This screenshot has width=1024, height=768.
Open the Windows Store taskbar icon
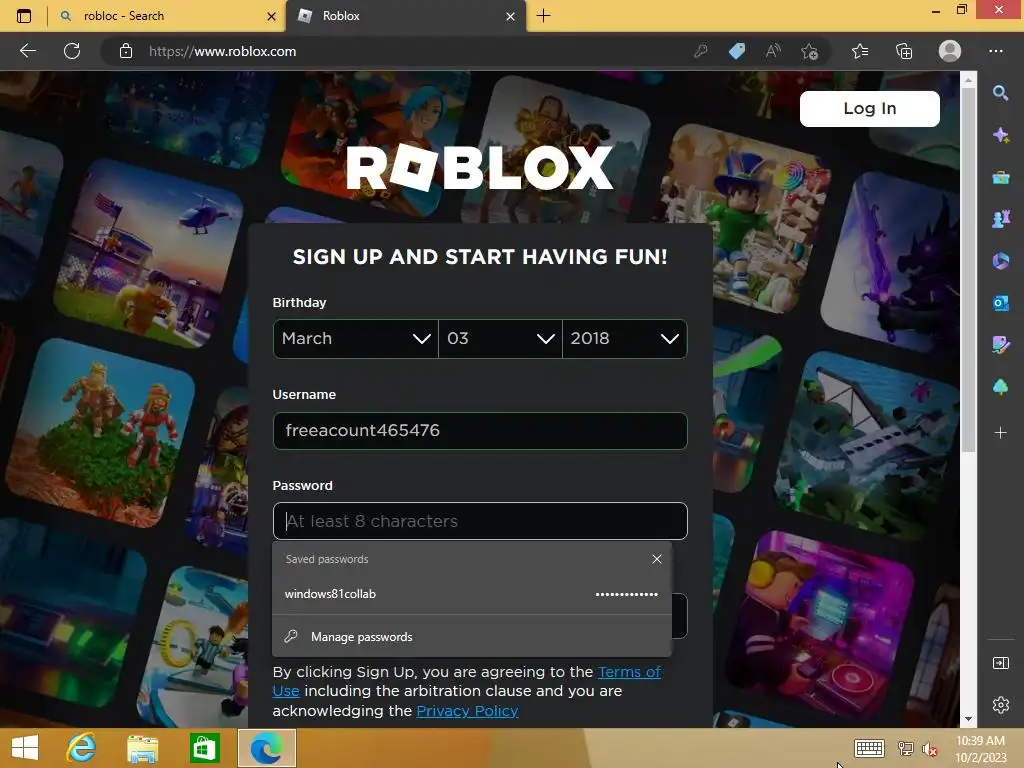pyautogui.click(x=204, y=748)
